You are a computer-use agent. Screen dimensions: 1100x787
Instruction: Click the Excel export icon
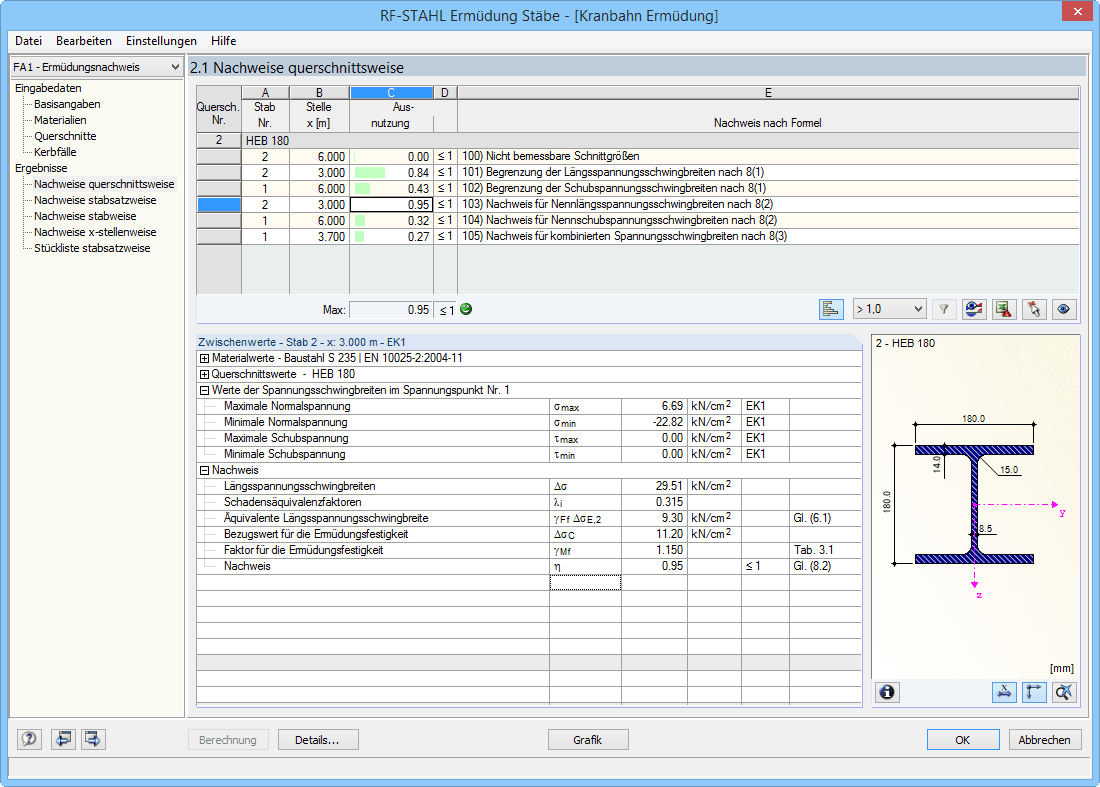pos(1004,309)
